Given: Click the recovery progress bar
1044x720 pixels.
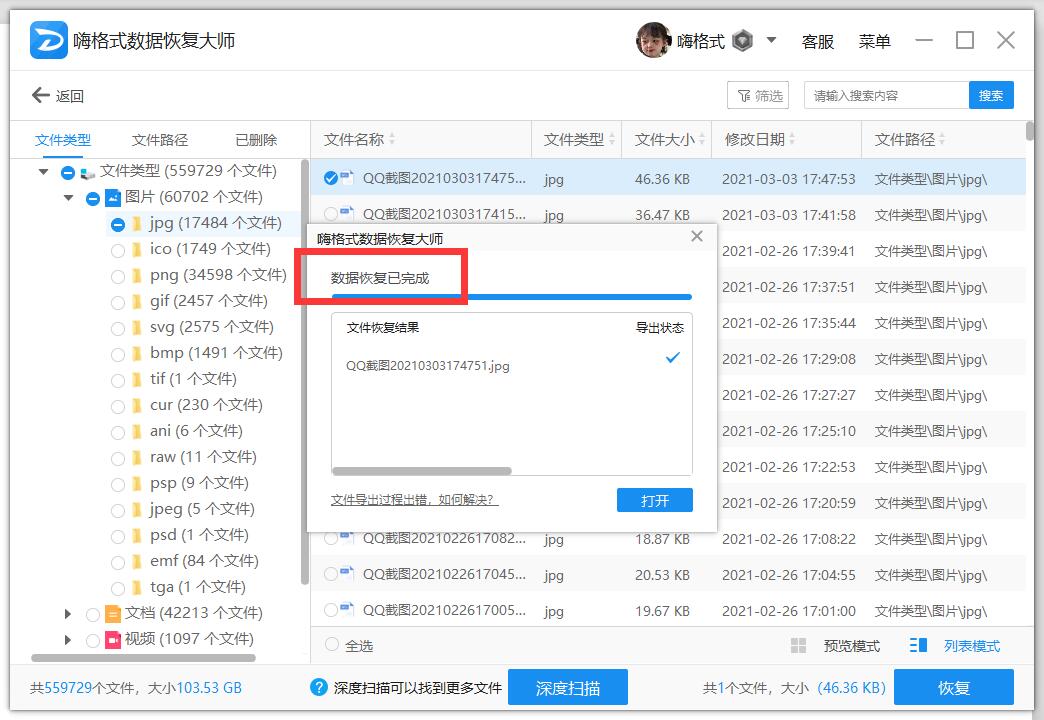Looking at the screenshot, I should (x=511, y=297).
